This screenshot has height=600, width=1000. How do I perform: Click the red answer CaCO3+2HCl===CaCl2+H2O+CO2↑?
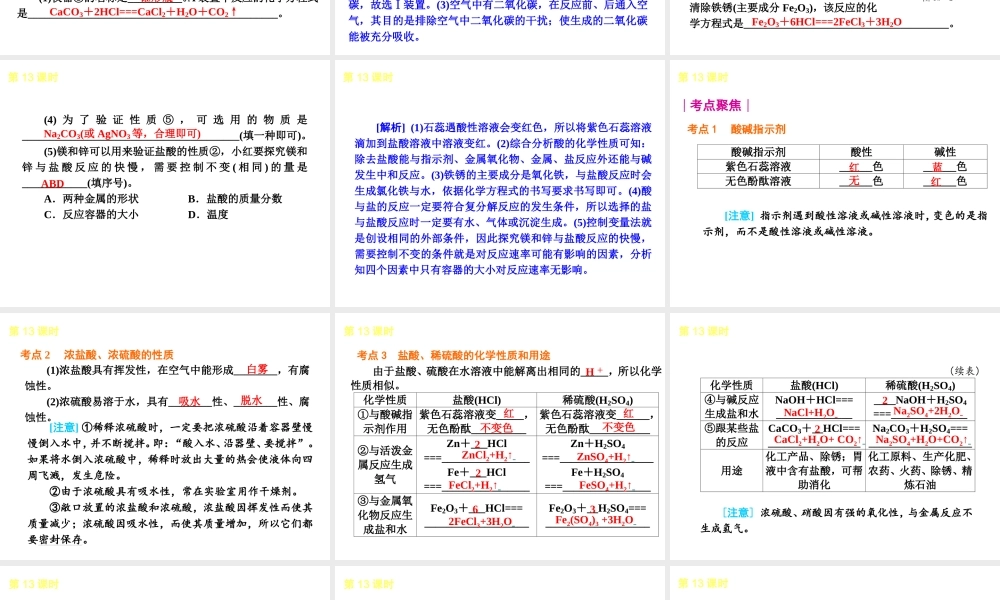pyautogui.click(x=143, y=12)
